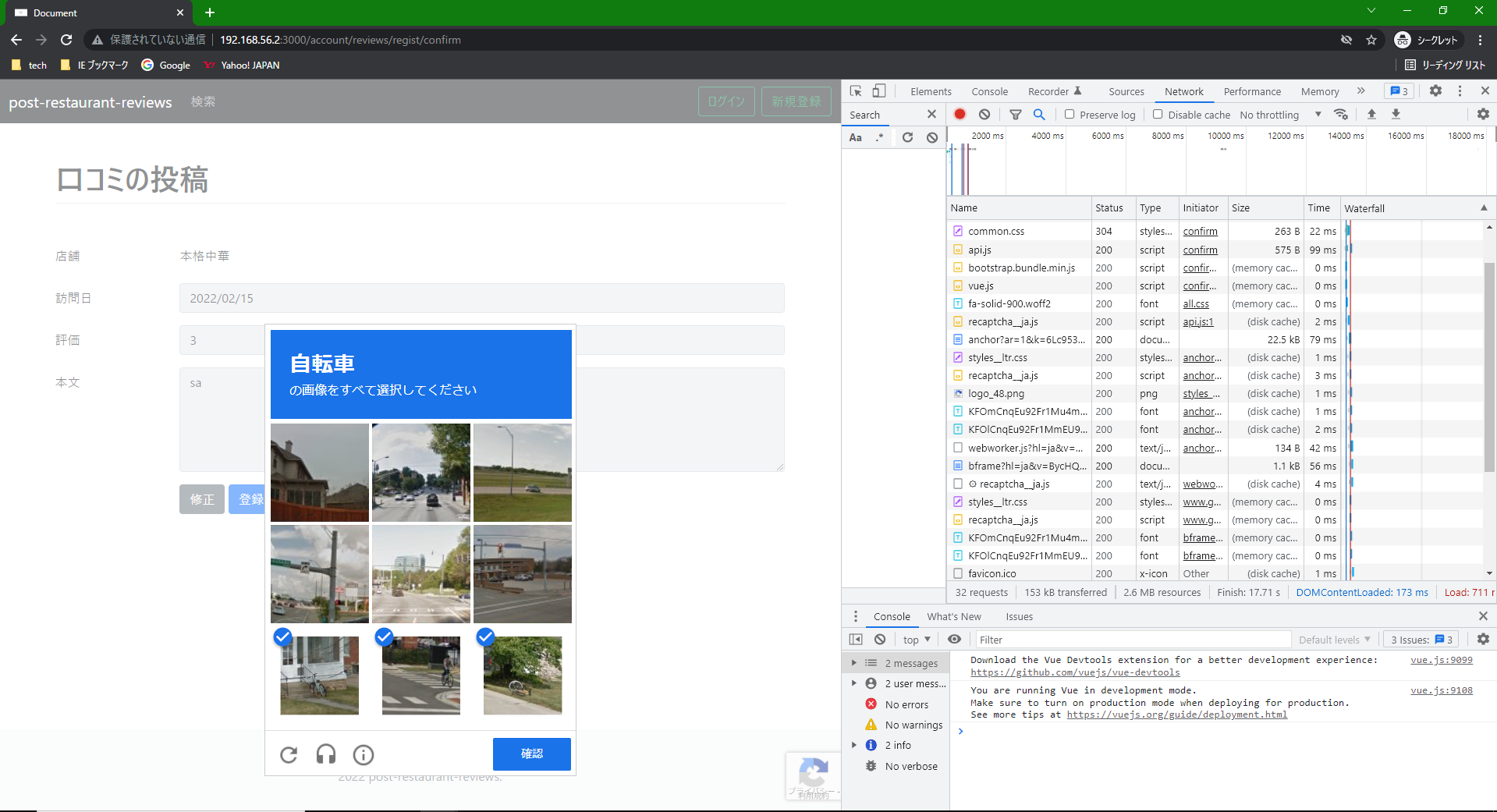Refresh the reCAPTCHA image challenge
The height and width of the screenshot is (812, 1497).
pos(289,754)
